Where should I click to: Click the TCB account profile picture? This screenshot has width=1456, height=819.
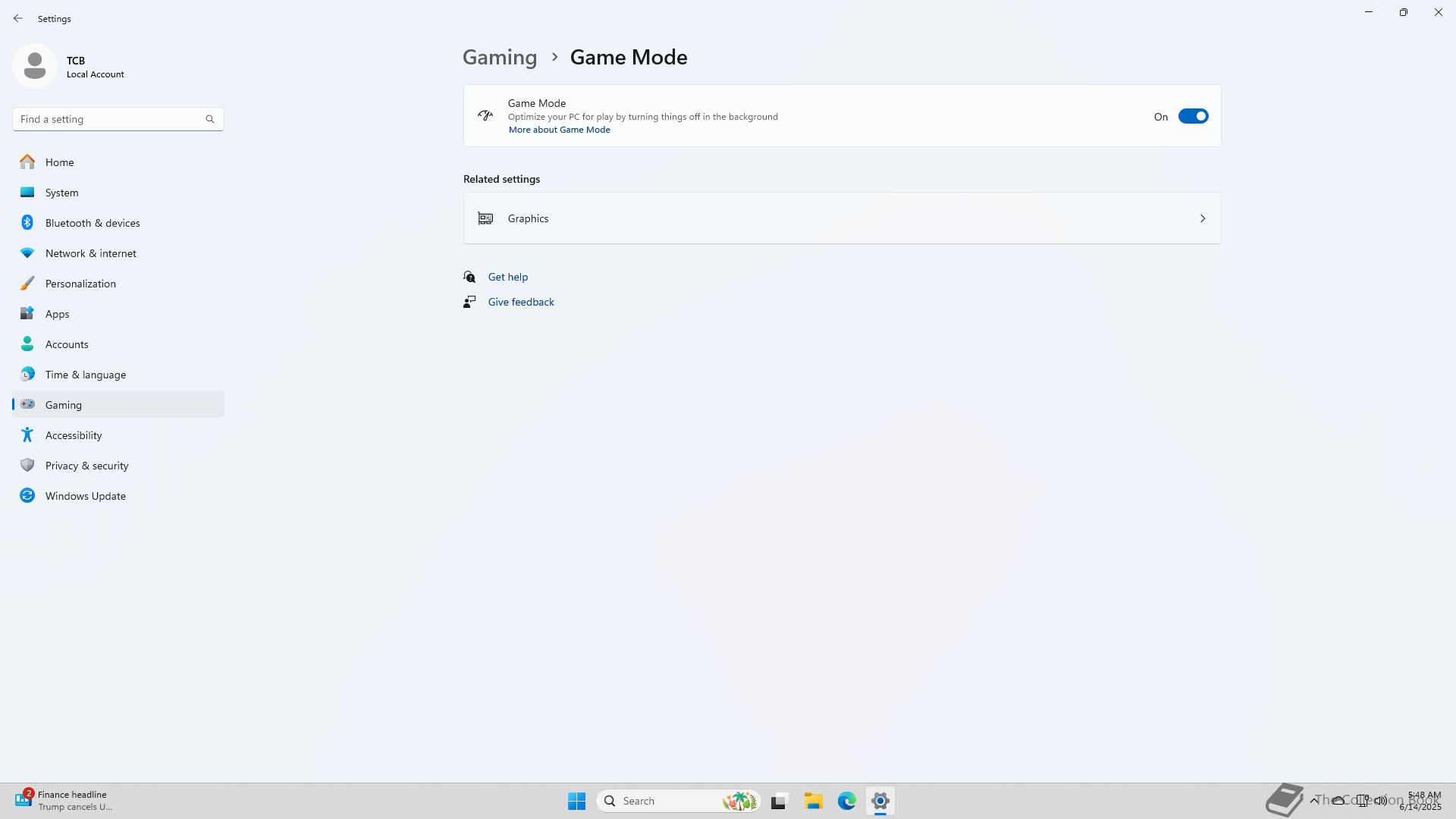click(35, 66)
